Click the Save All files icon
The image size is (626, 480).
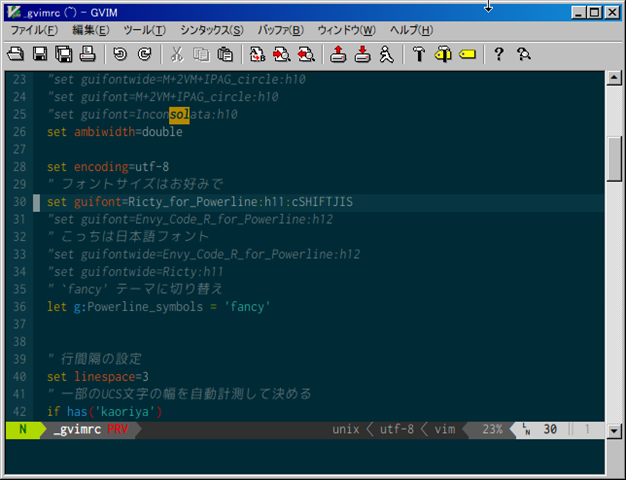(63, 54)
